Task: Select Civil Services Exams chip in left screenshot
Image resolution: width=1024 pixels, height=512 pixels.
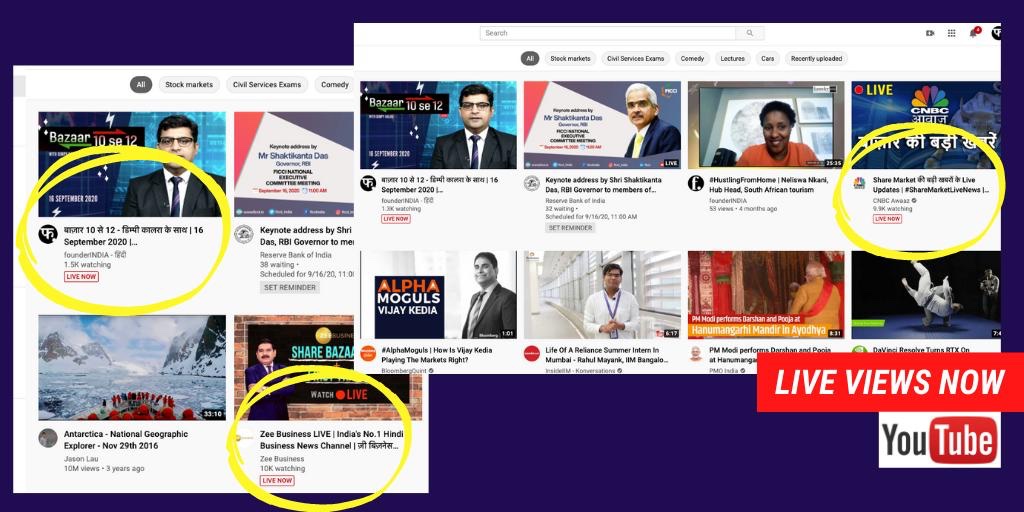Action: [x=267, y=84]
